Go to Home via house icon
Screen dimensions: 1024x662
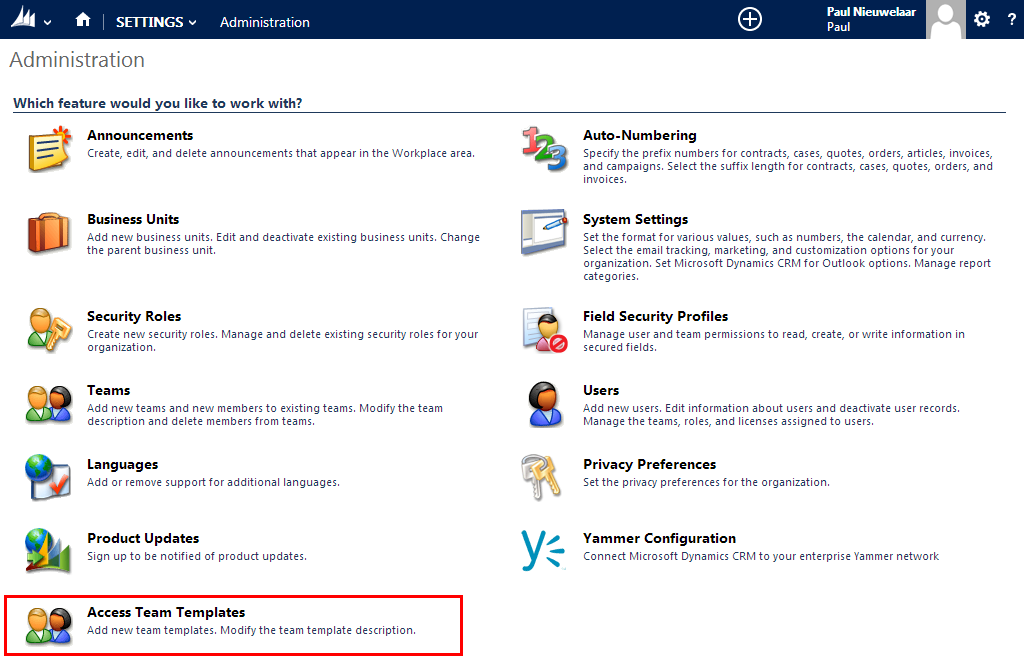coord(83,21)
